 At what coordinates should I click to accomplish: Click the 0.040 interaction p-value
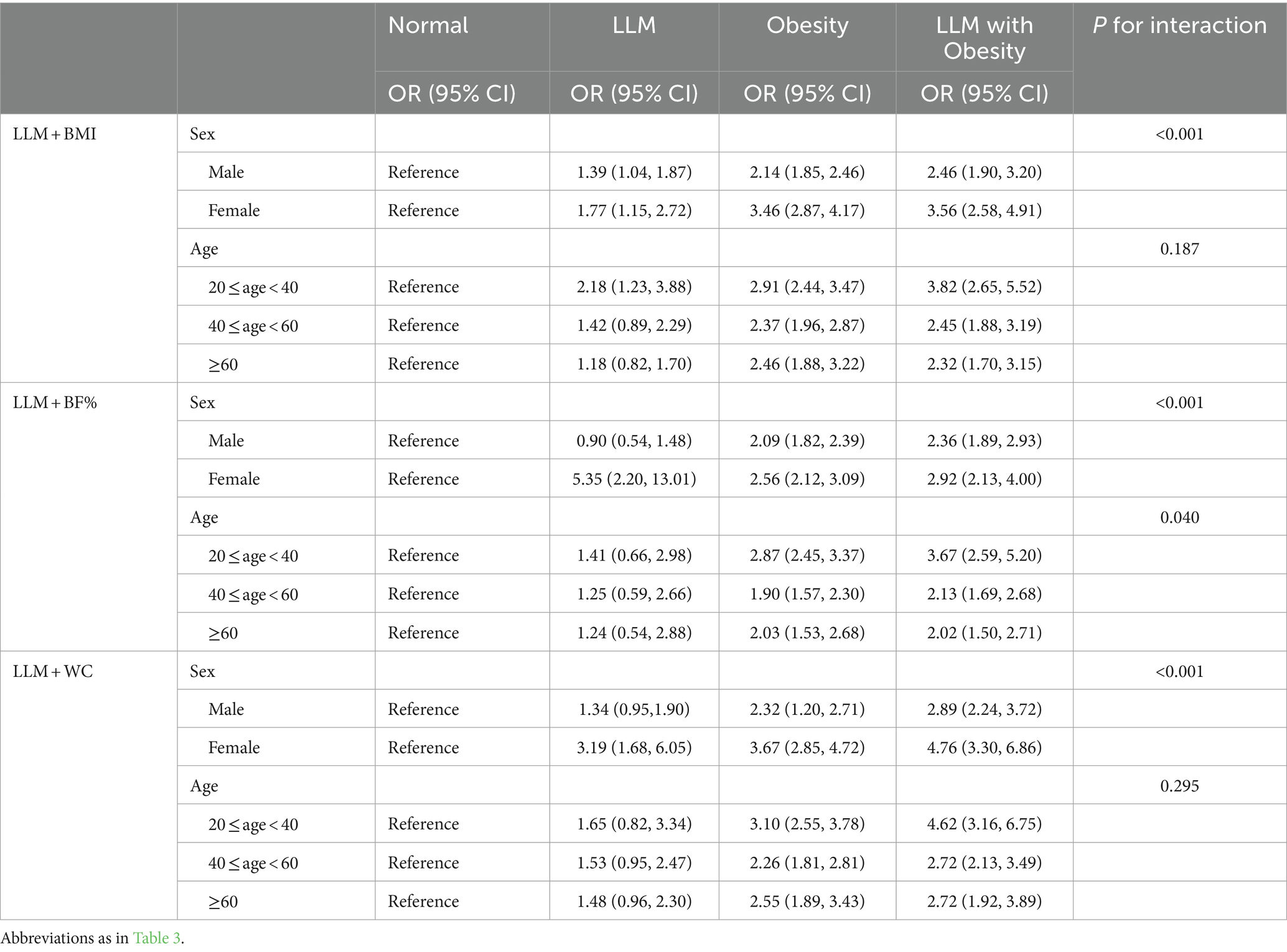tap(1179, 517)
